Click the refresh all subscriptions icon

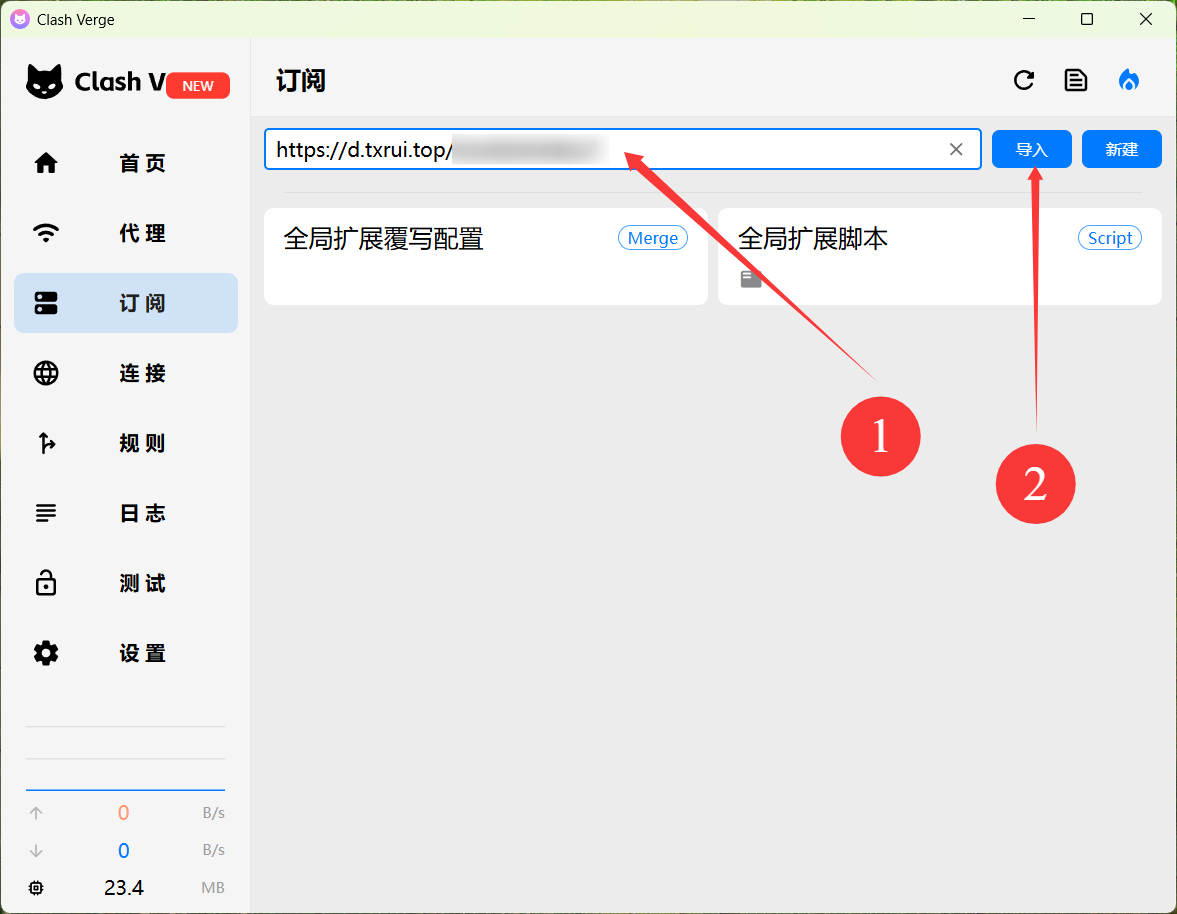coord(1023,81)
